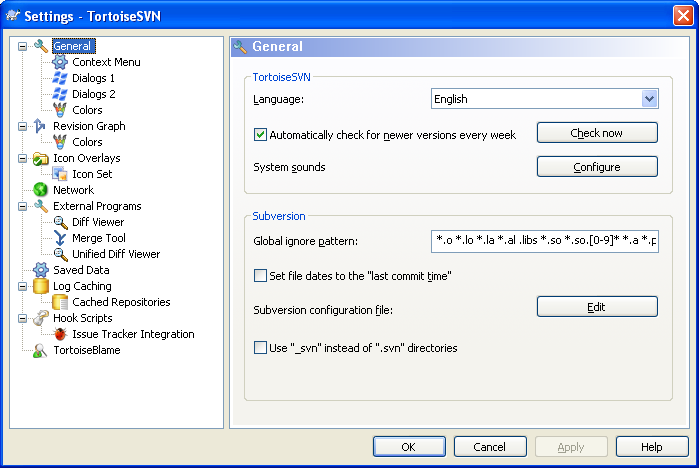Click the General wrench icon in tree
The image size is (699, 468).
(x=41, y=46)
